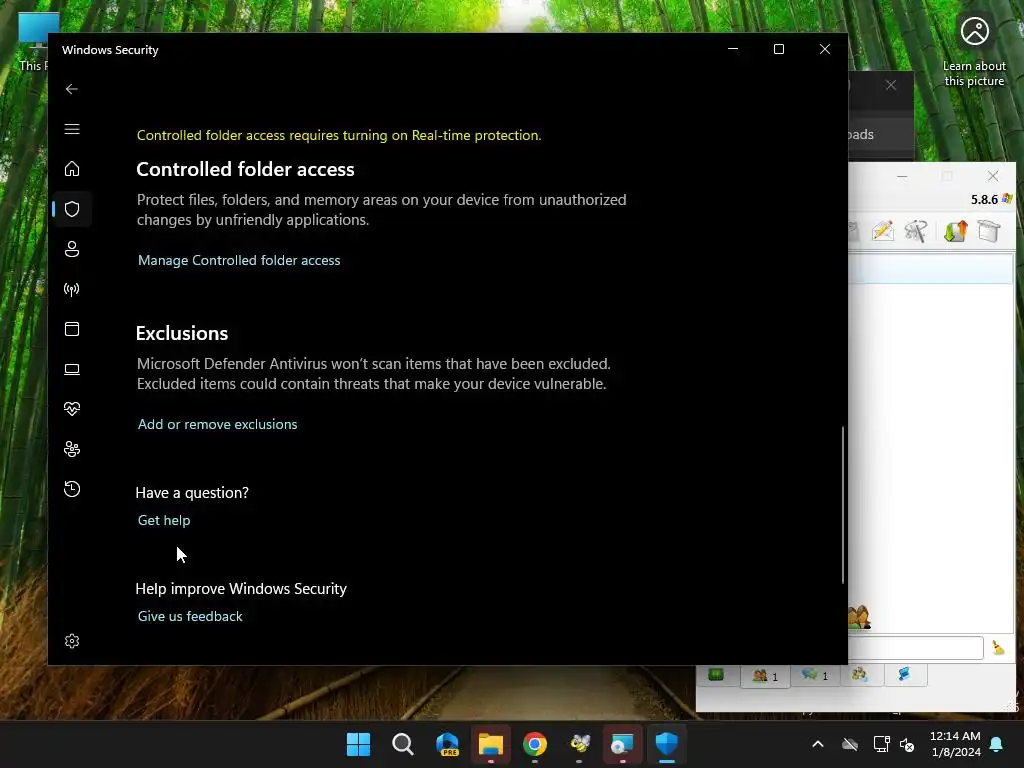
Task: Click the green-orange arrows transfer icon
Action: tap(955, 231)
